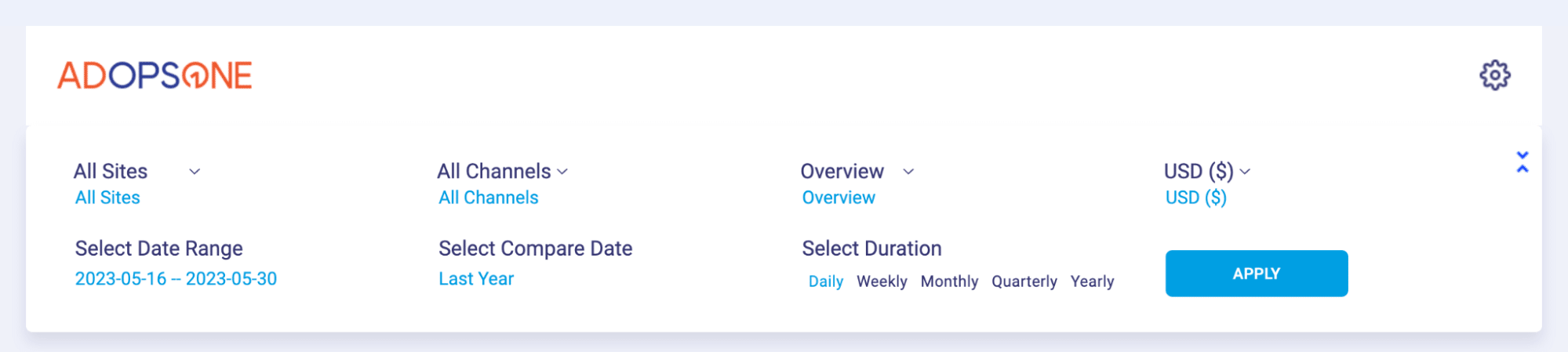Open the All Sites dropdown heading
Viewport: 1568px width, 352px height.
pyautogui.click(x=111, y=172)
